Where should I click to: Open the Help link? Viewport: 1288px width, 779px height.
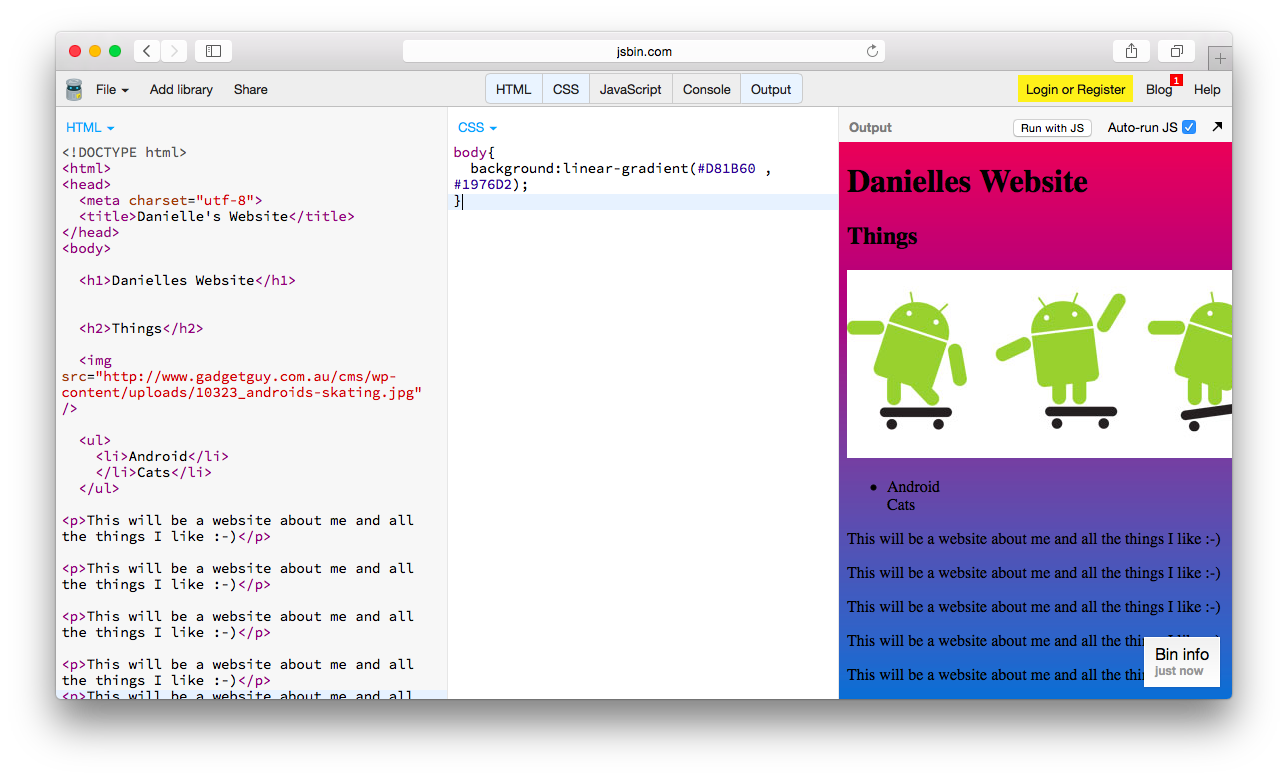[1207, 89]
